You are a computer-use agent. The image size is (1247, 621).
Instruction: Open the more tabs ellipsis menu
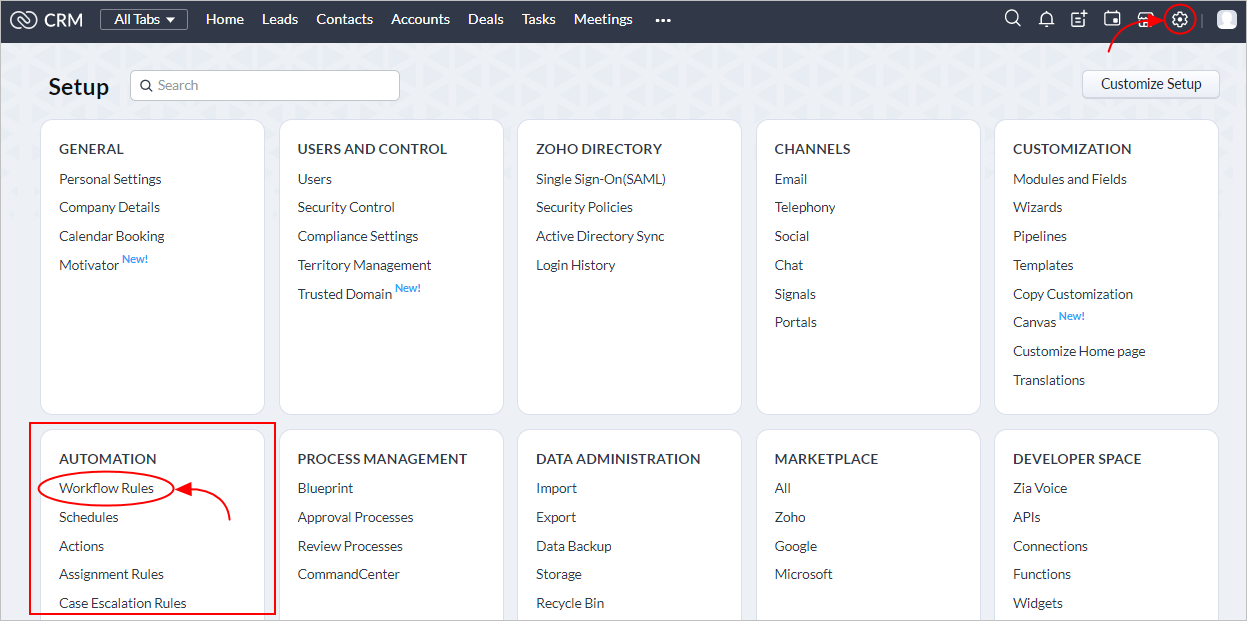(x=663, y=20)
